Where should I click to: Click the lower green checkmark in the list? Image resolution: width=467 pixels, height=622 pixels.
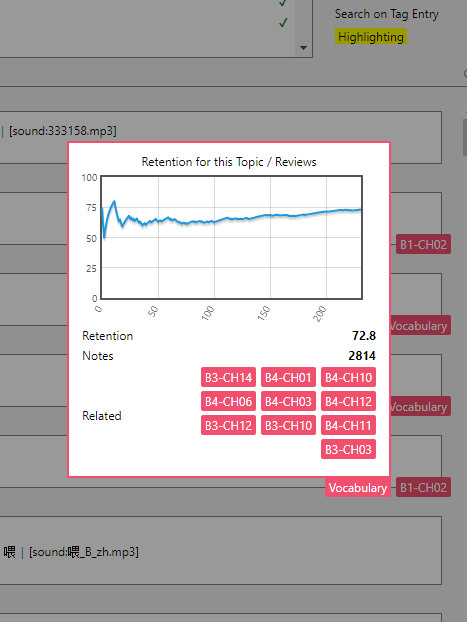(x=283, y=23)
